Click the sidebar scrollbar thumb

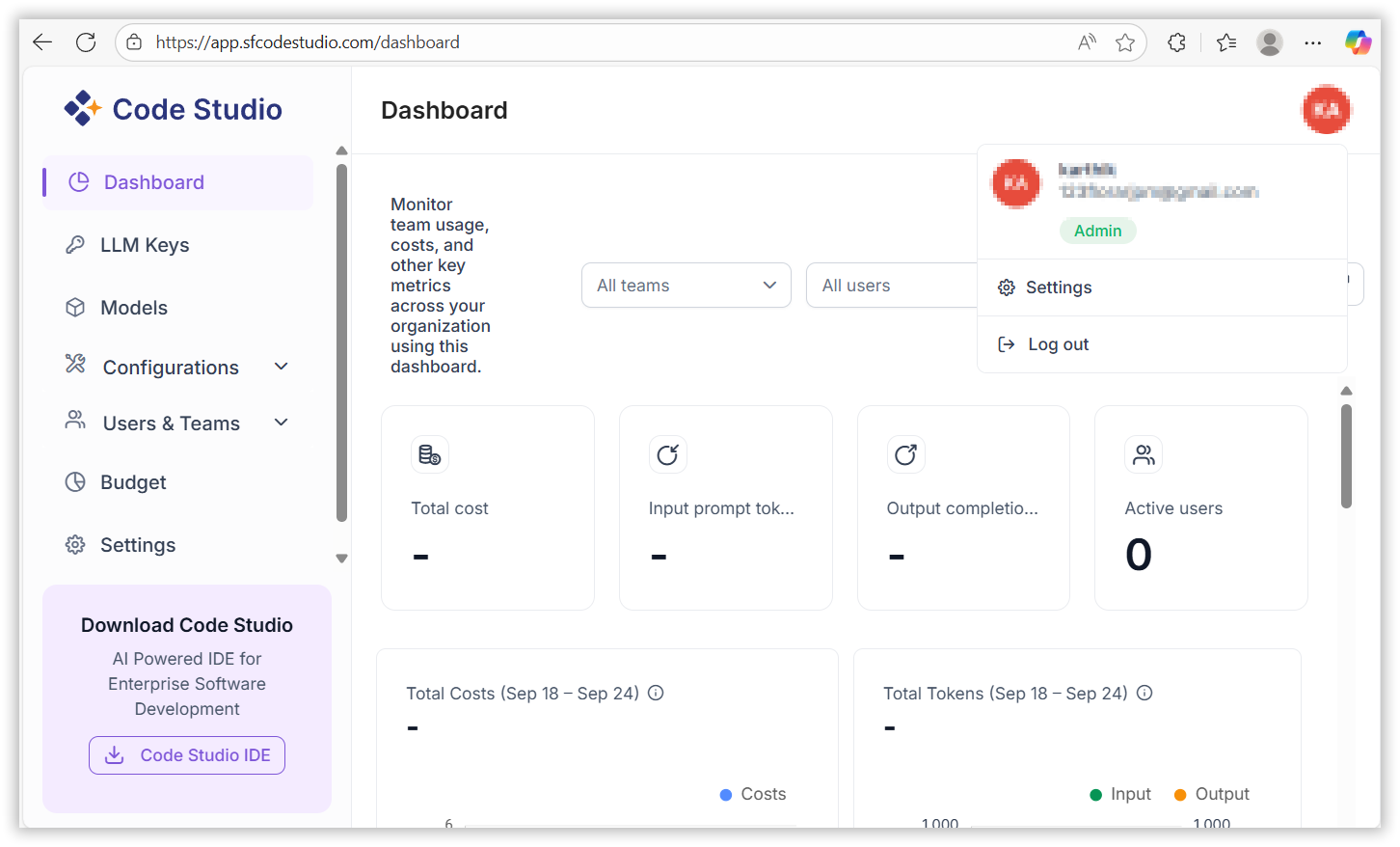point(341,342)
